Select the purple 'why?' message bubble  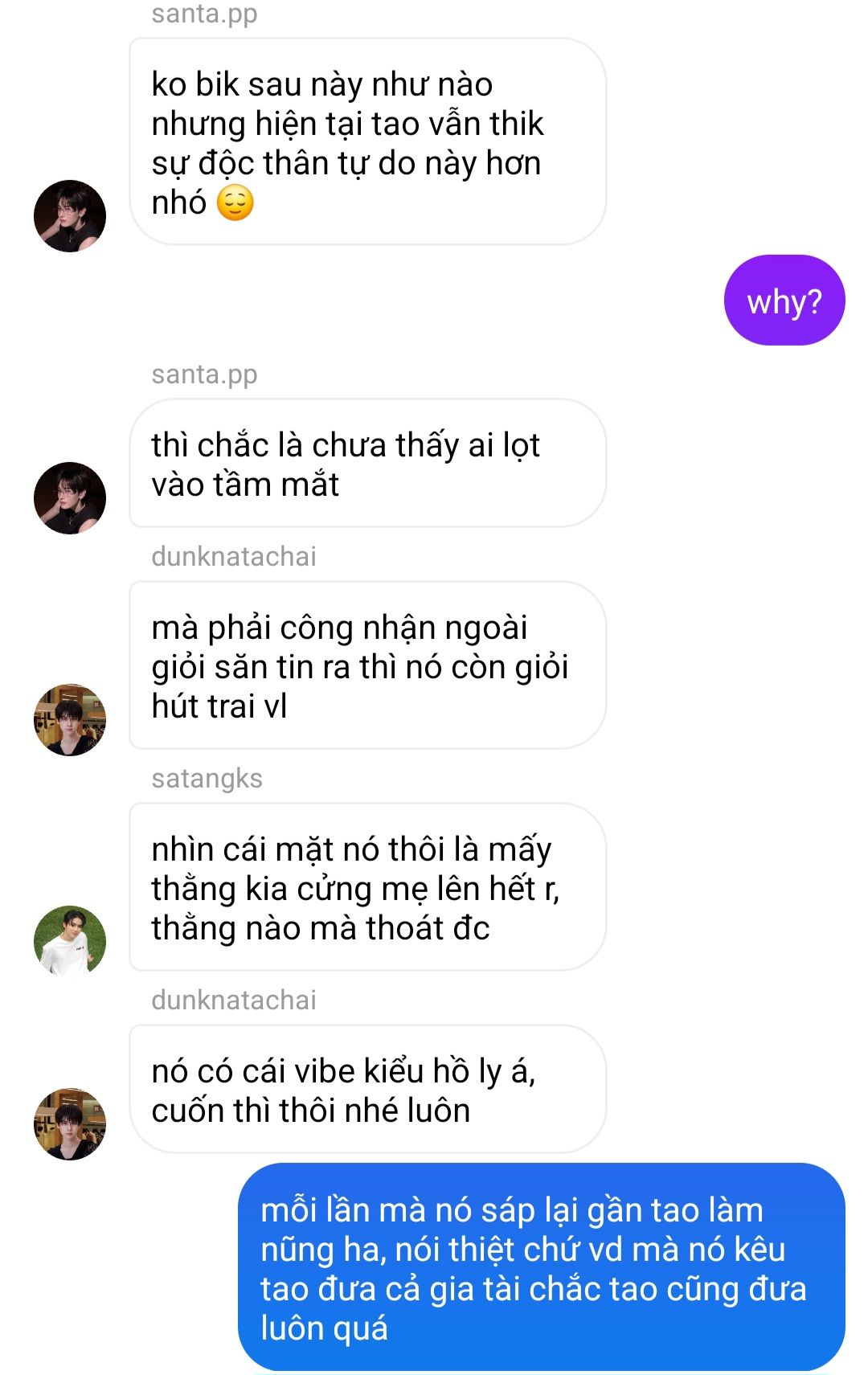pos(784,301)
